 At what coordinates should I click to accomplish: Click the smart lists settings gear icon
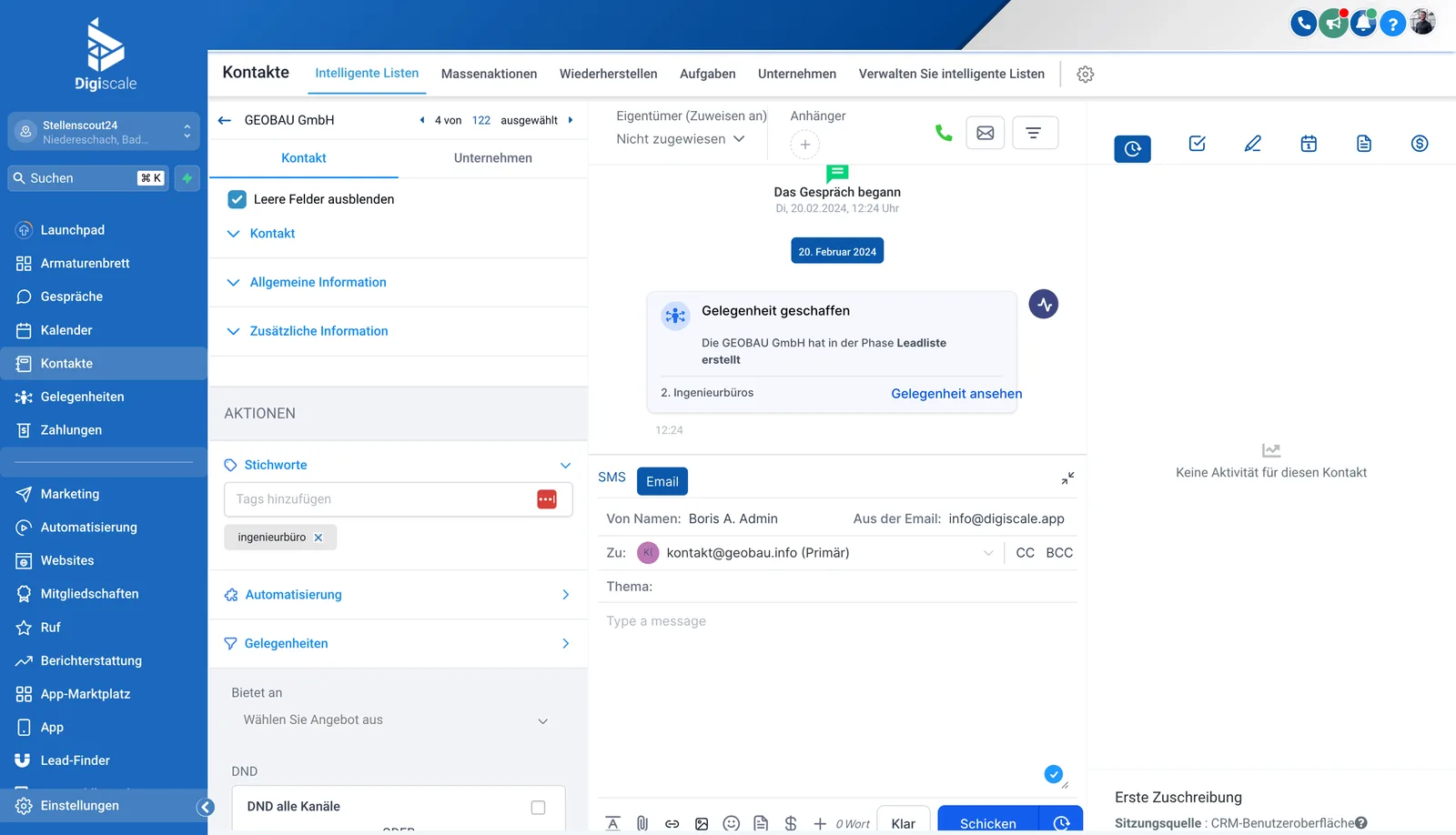click(1086, 75)
